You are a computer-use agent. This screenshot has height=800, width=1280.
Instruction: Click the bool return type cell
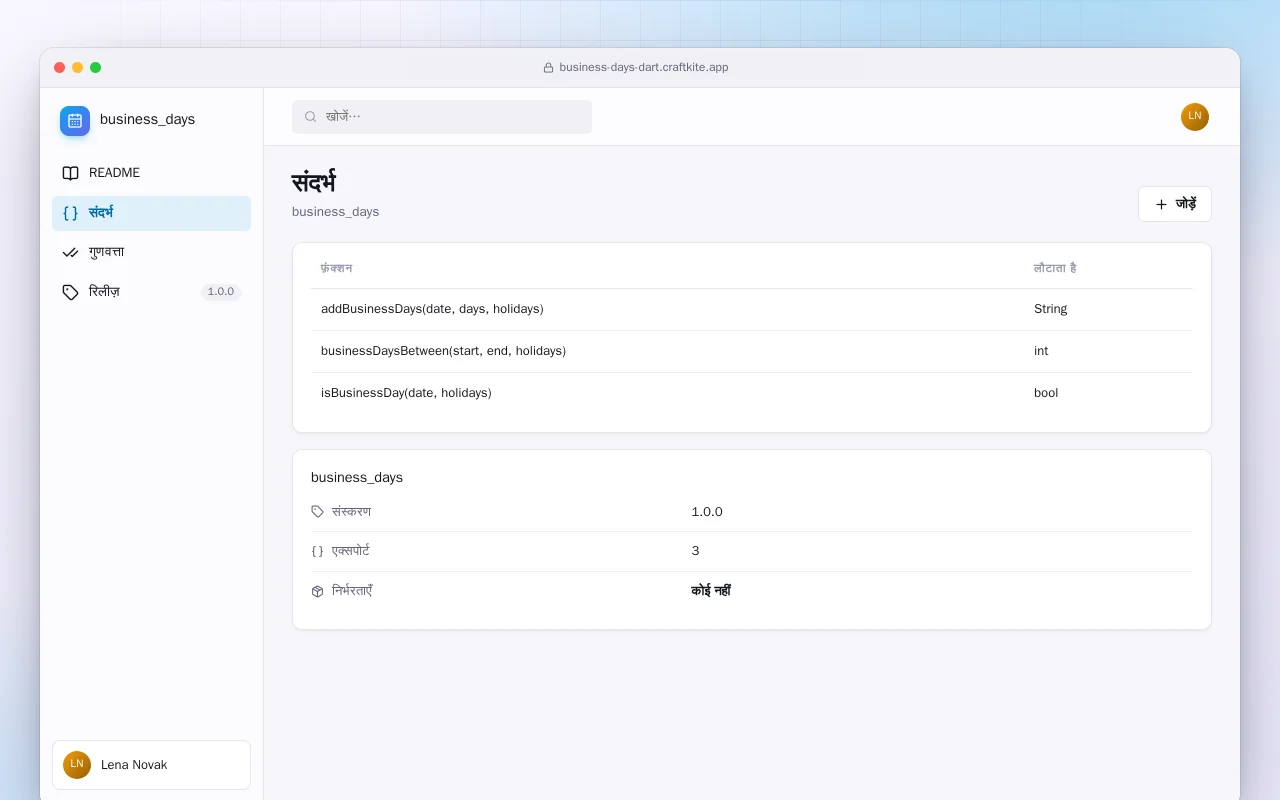coord(1046,393)
